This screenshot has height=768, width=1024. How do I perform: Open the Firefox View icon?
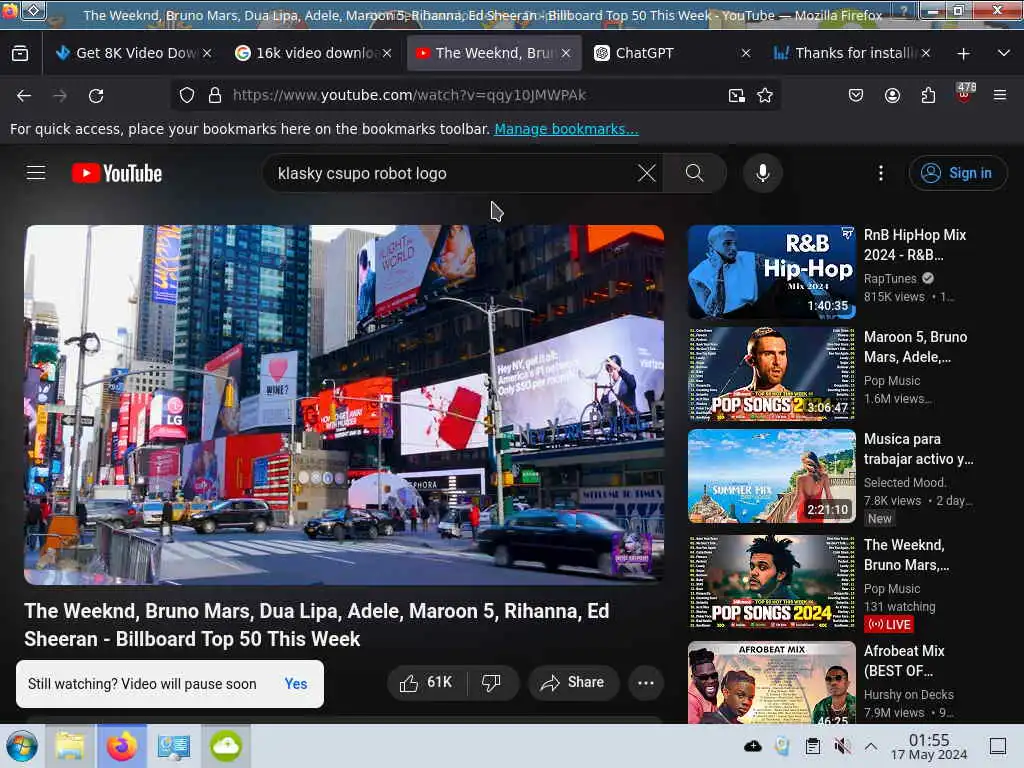(20, 53)
